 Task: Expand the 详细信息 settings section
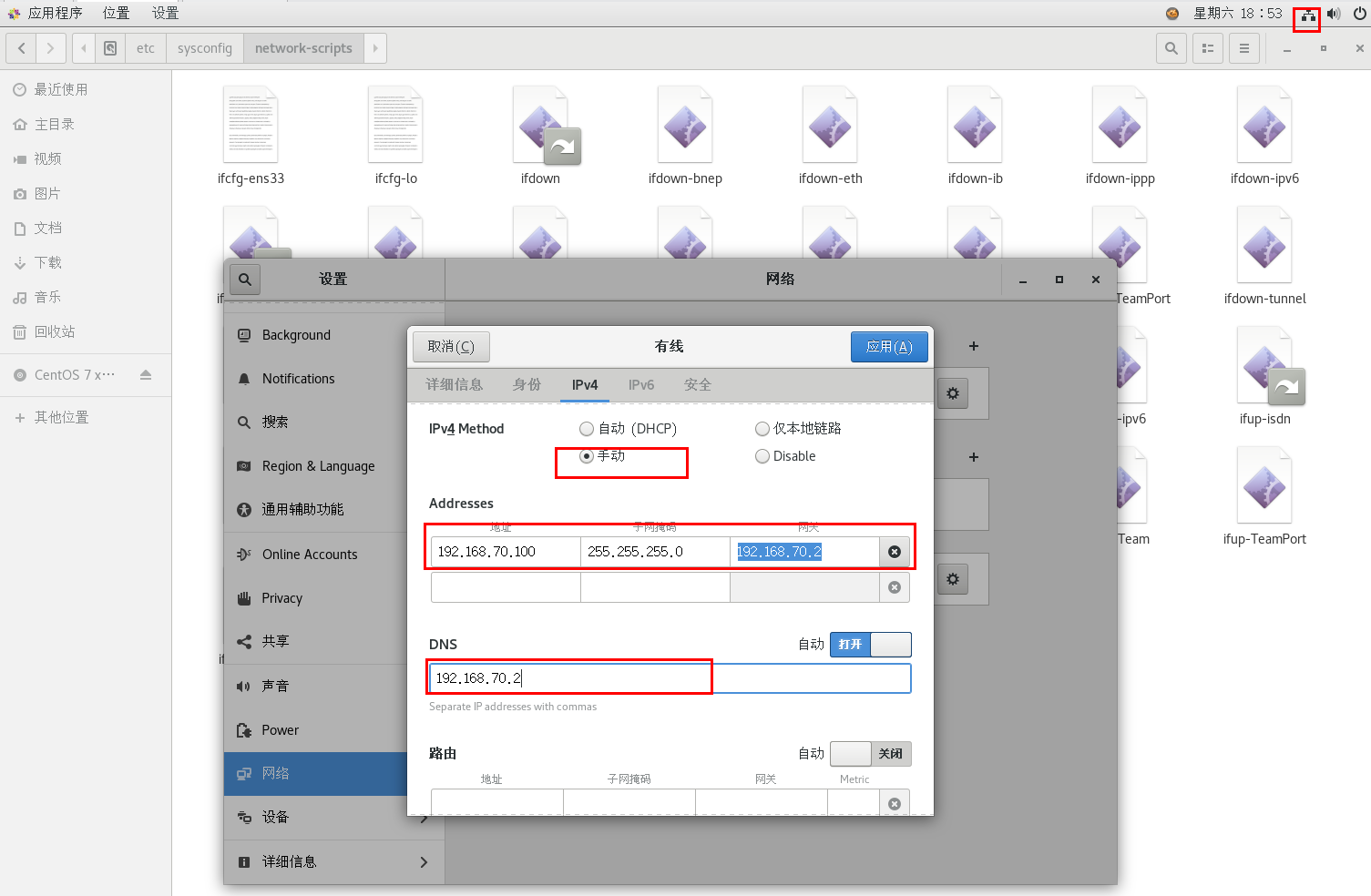(333, 861)
